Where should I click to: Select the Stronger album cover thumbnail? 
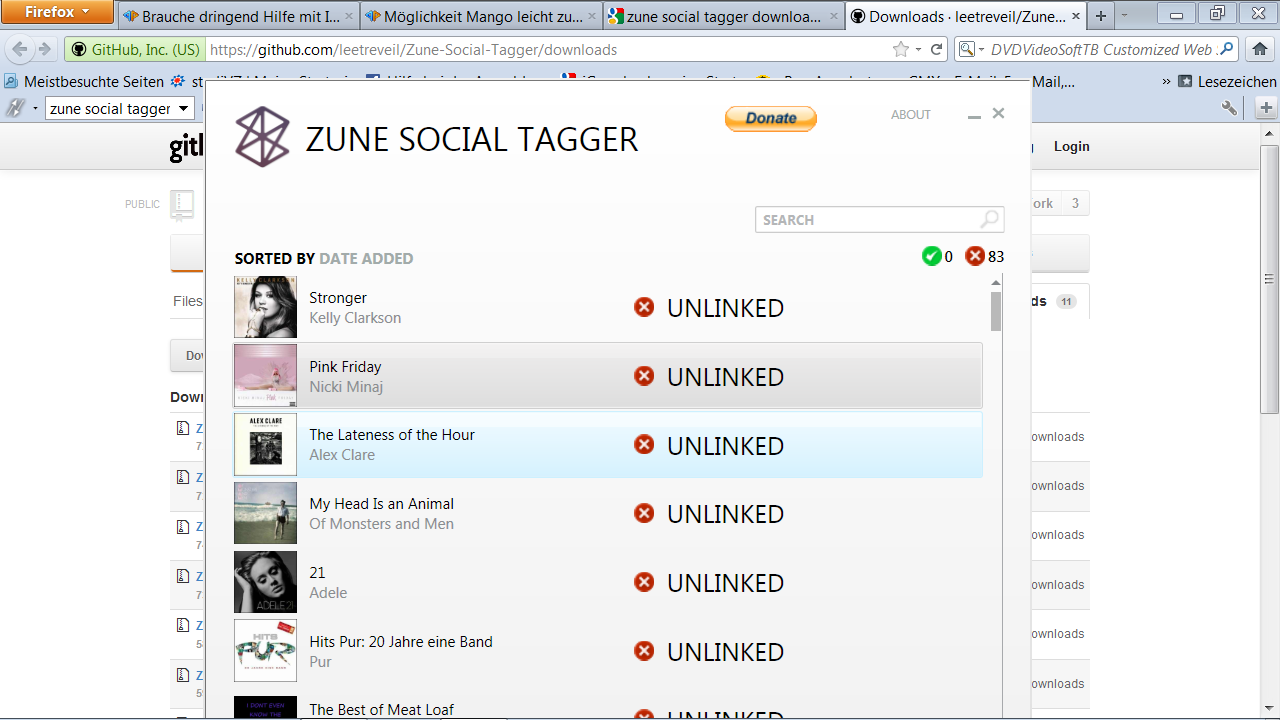click(265, 307)
